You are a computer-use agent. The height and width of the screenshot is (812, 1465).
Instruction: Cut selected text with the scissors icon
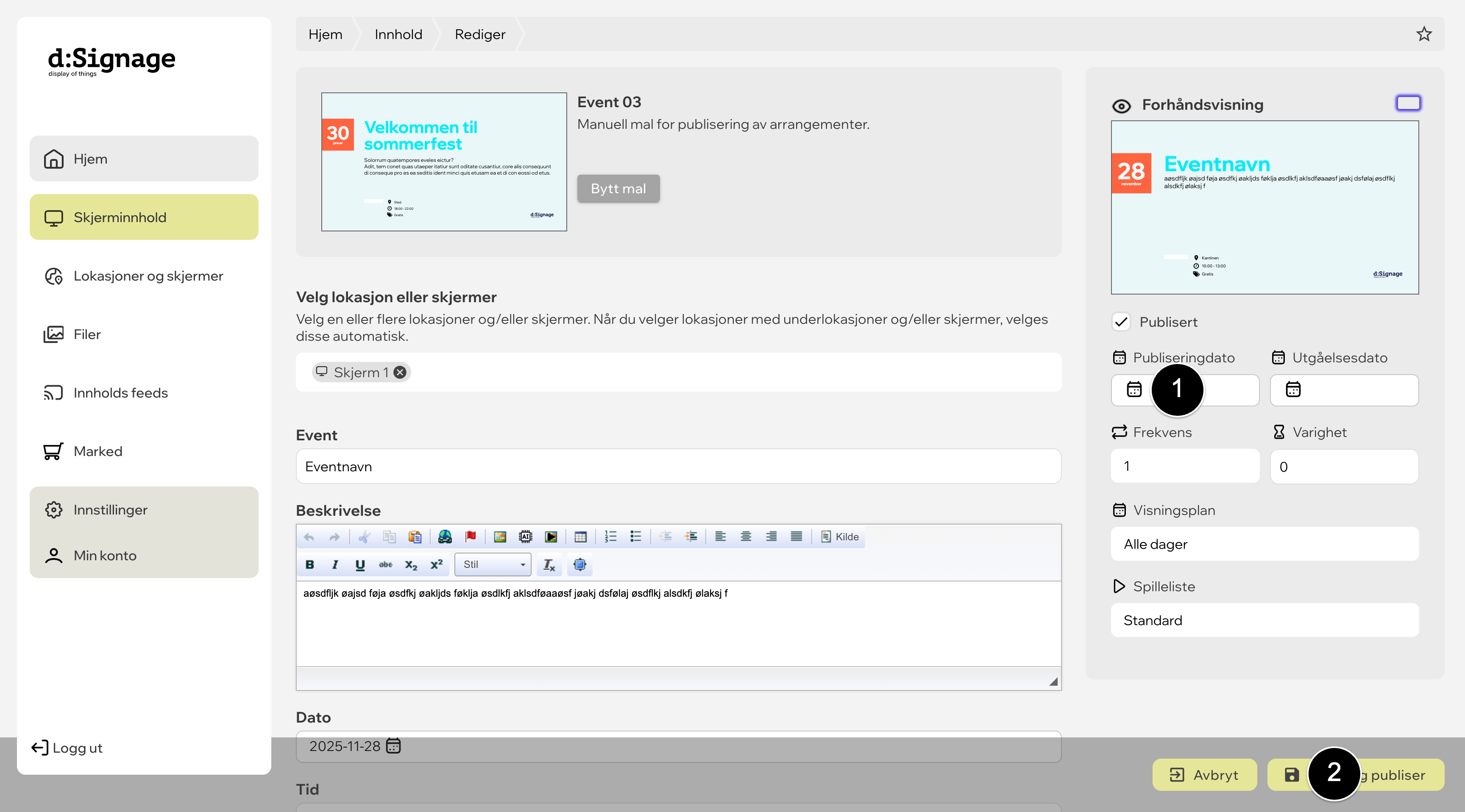[x=364, y=537]
